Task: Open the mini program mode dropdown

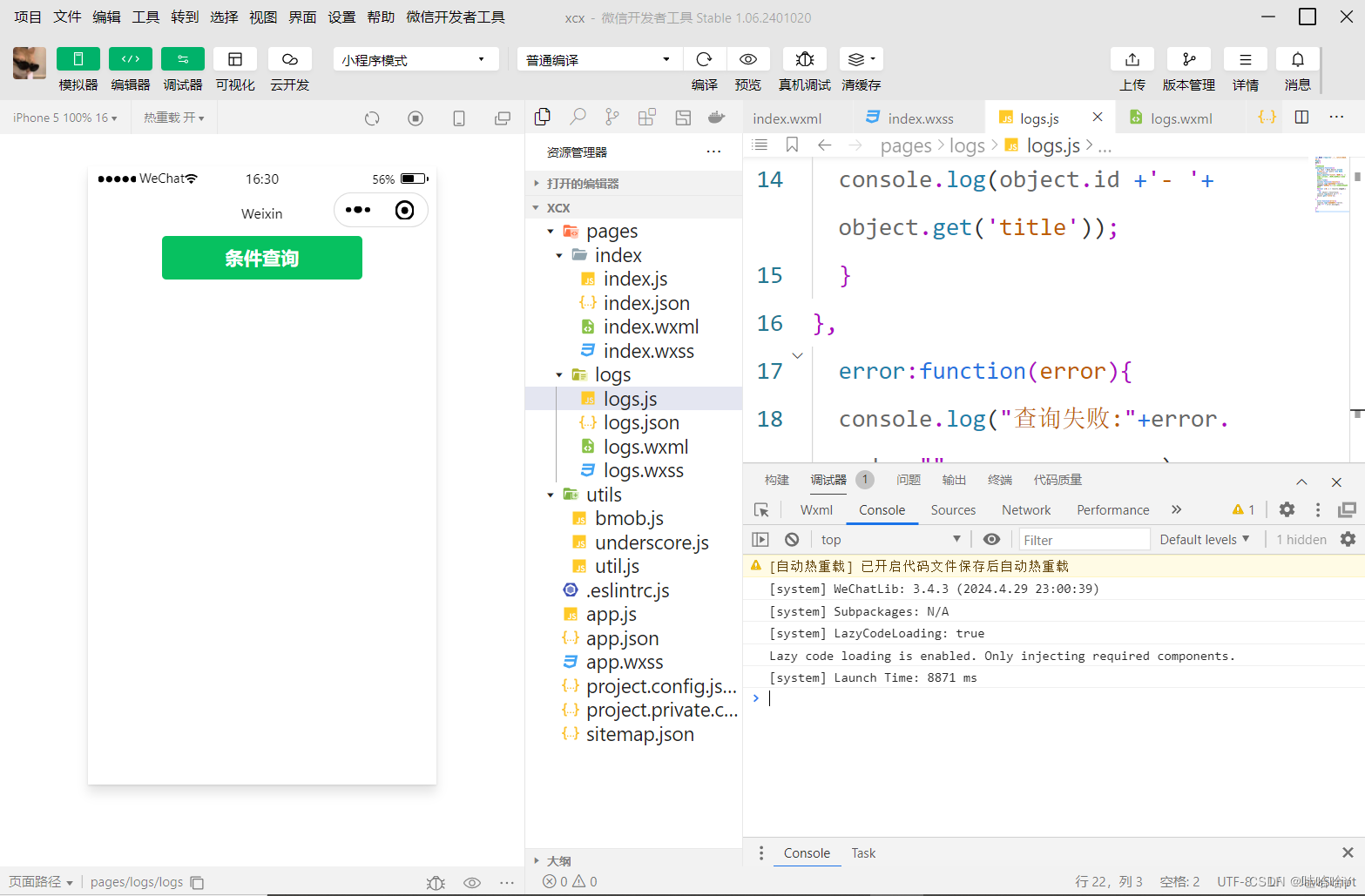Action: (416, 59)
